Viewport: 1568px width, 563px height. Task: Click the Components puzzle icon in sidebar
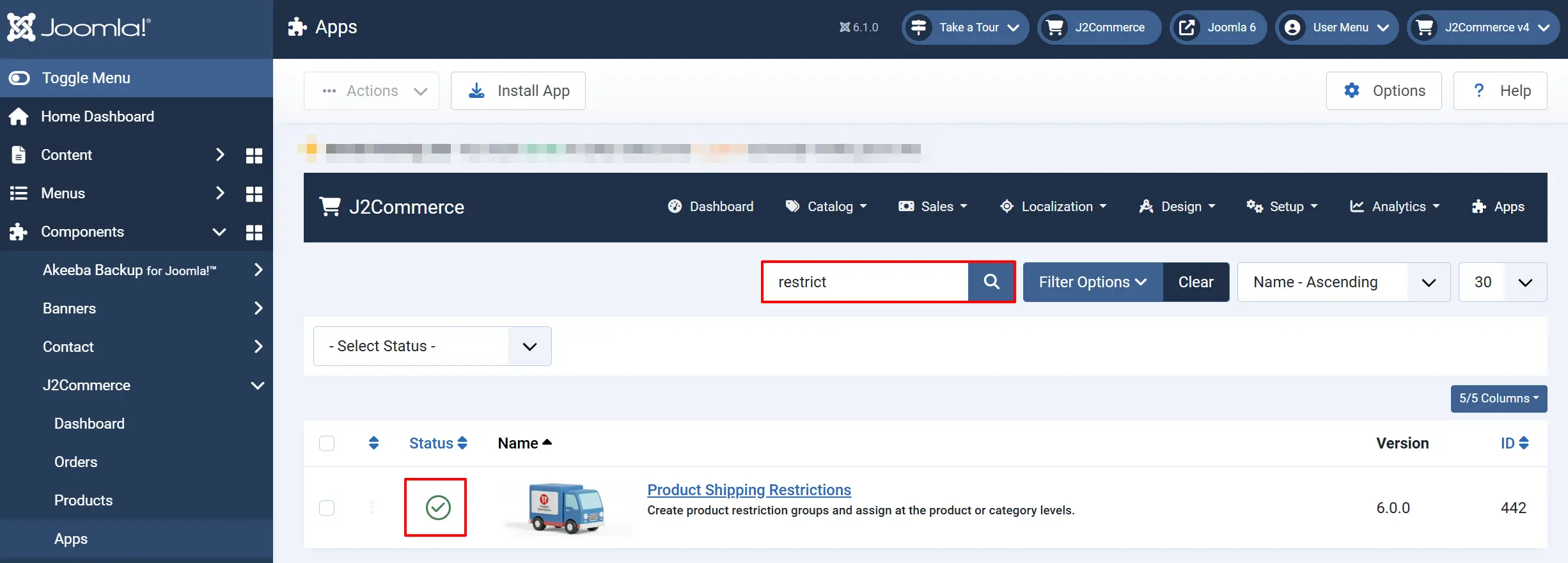[19, 232]
